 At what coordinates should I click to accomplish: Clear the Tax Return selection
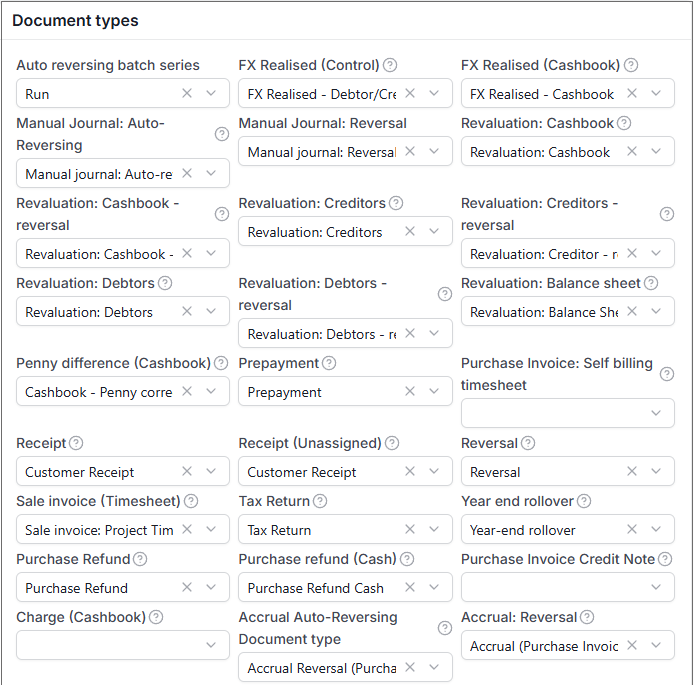(410, 529)
